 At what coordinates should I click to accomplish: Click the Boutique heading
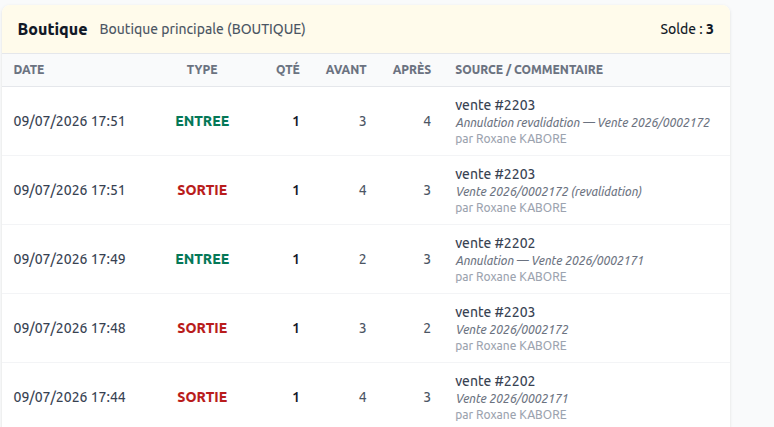[52, 29]
